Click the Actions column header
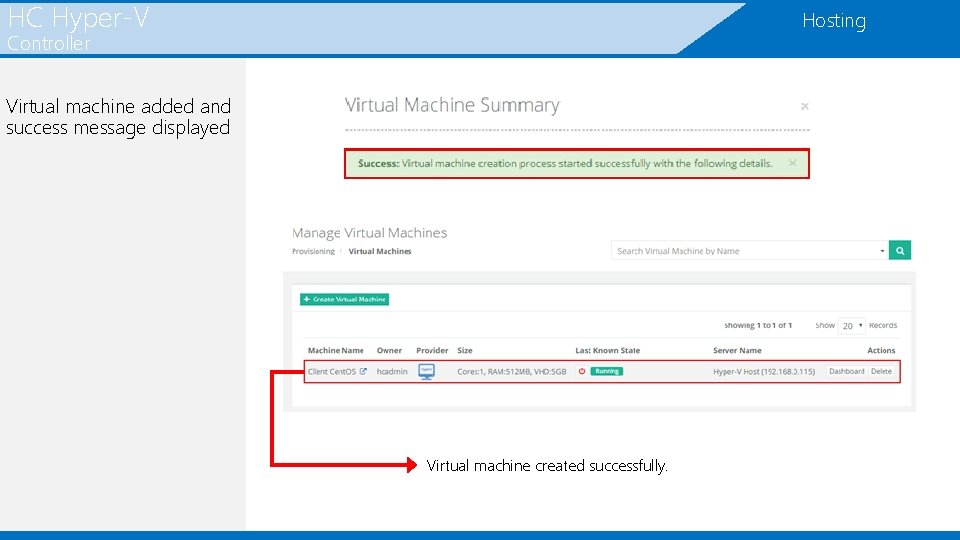 [x=881, y=351]
